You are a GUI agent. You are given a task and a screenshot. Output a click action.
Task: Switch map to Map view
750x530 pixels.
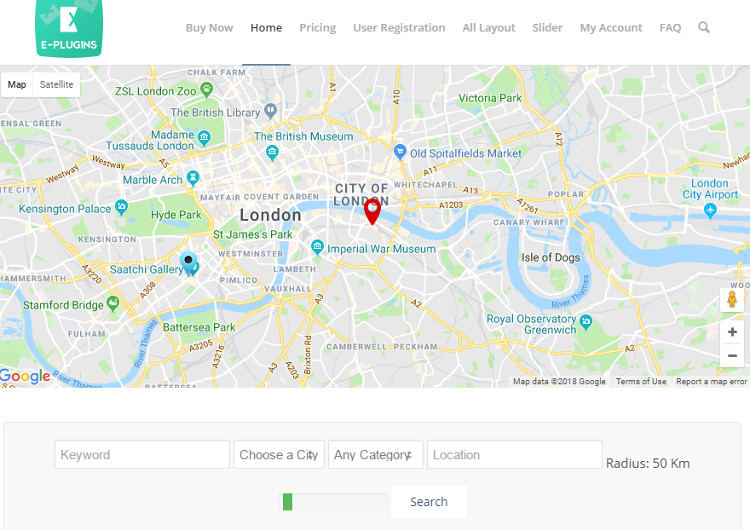pyautogui.click(x=17, y=85)
